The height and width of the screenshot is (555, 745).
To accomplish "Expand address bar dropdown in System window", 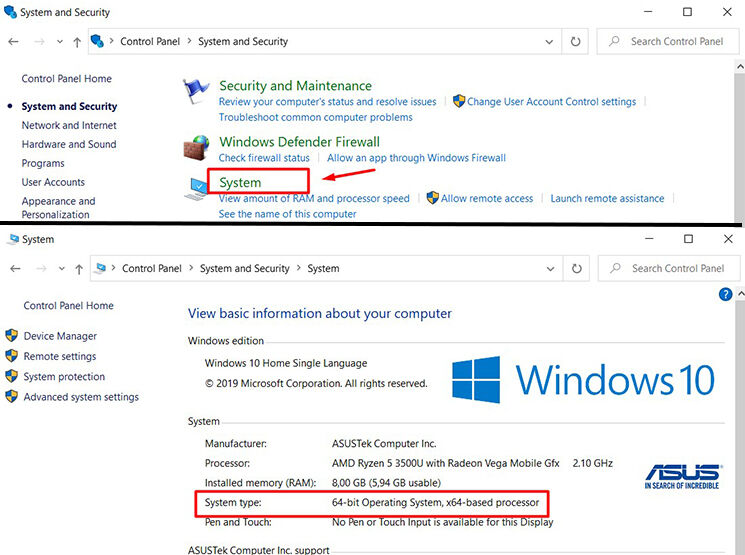I will [x=550, y=269].
